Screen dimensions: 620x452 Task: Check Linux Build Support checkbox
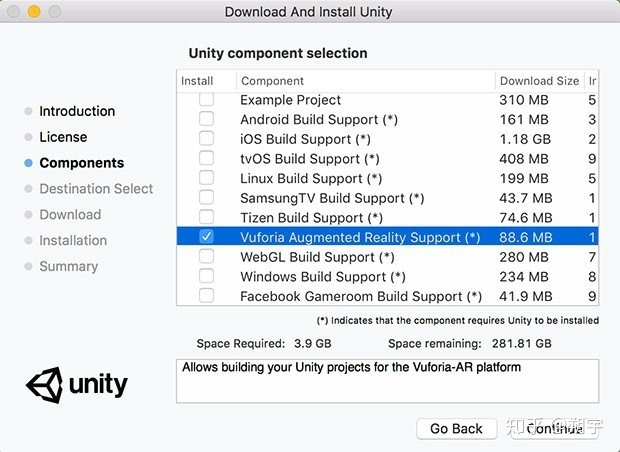click(x=206, y=178)
